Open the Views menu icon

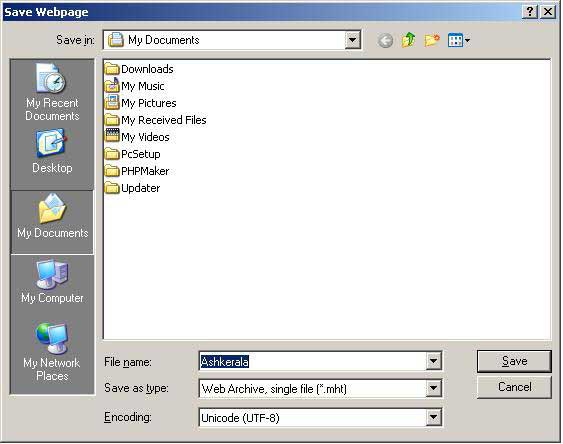click(x=459, y=40)
